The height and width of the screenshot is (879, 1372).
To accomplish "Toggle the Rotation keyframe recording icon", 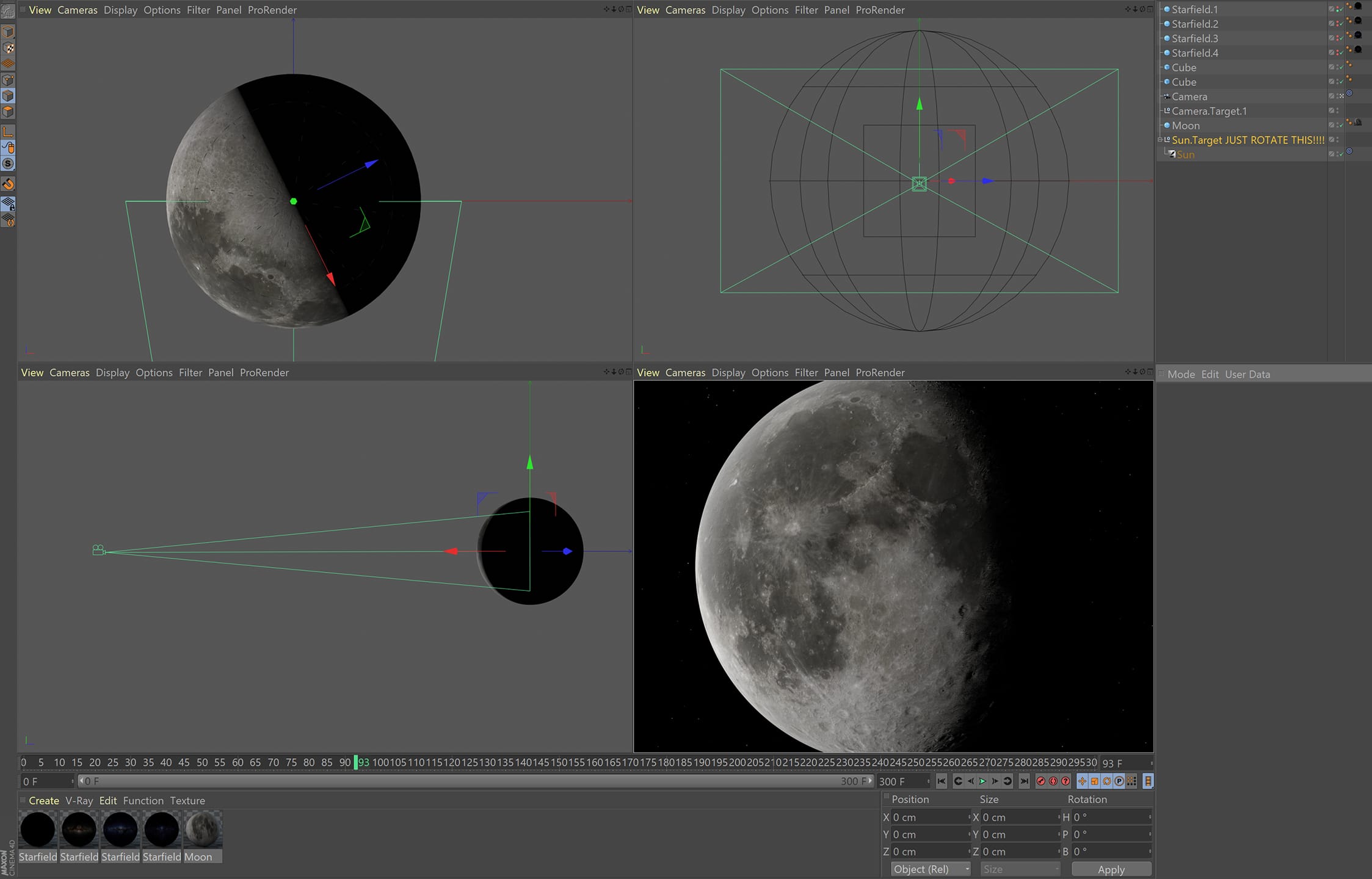I will click(1106, 781).
